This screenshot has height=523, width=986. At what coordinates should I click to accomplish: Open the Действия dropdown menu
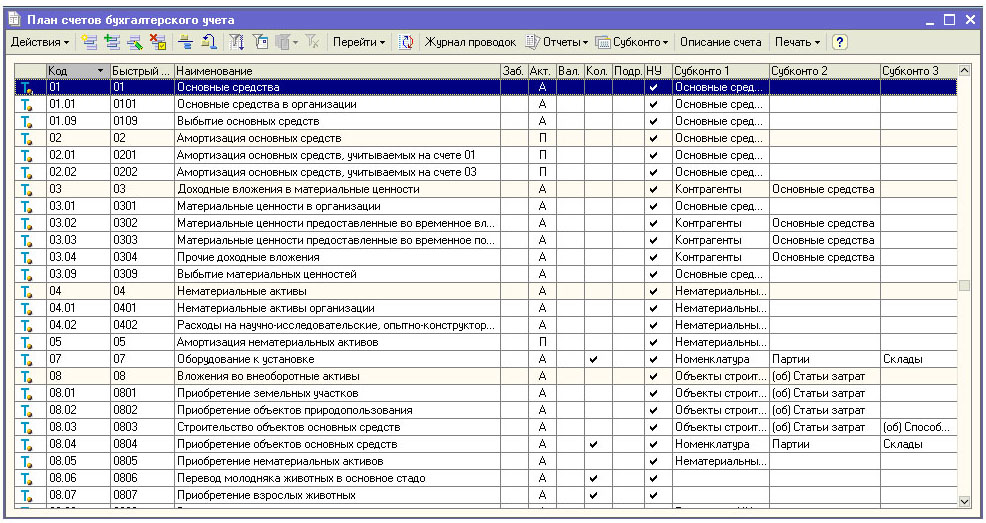pyautogui.click(x=40, y=42)
